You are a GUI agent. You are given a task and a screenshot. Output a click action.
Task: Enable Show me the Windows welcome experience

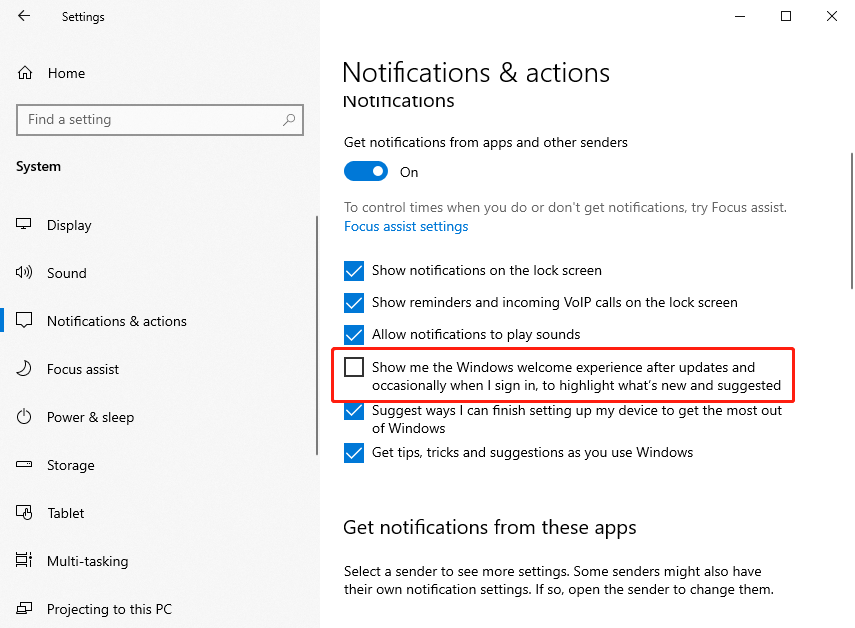click(354, 367)
